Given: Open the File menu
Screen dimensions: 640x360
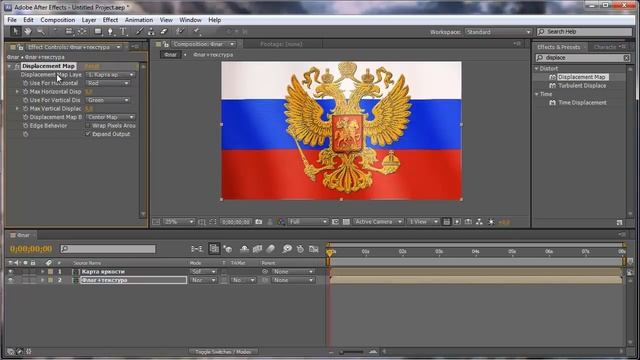Looking at the screenshot, I should [12, 20].
